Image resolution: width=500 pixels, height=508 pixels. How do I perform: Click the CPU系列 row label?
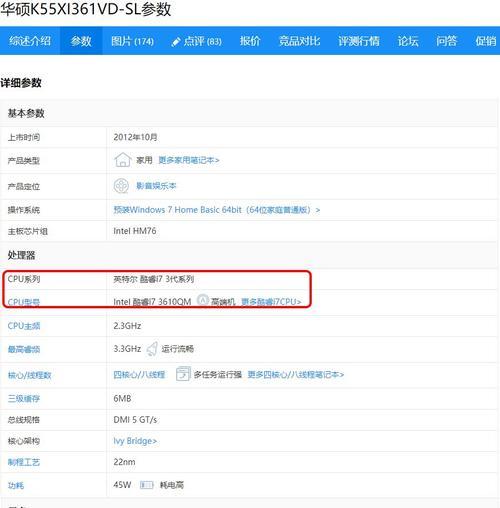click(24, 279)
